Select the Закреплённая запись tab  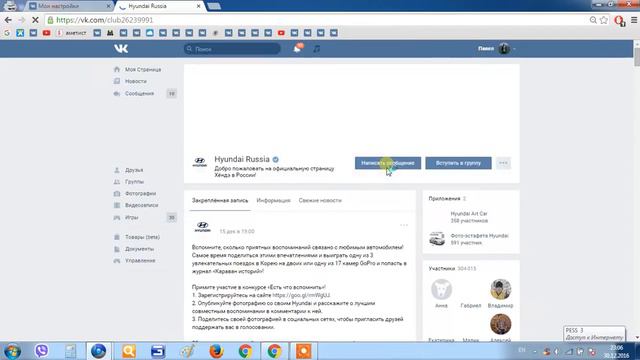click(x=220, y=200)
